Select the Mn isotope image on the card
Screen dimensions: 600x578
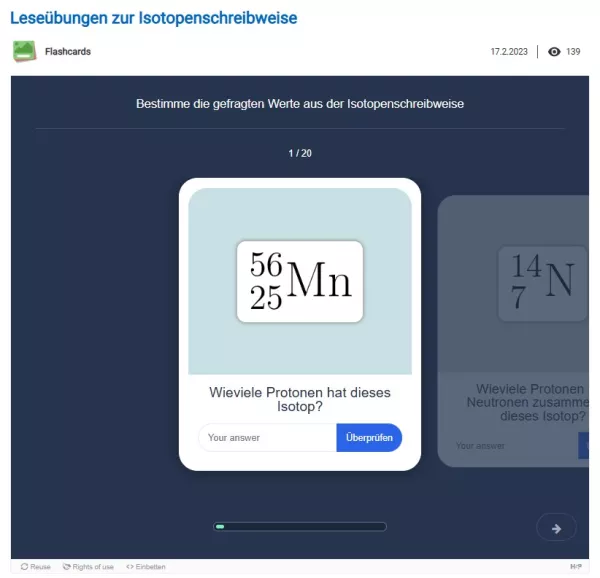(300, 282)
